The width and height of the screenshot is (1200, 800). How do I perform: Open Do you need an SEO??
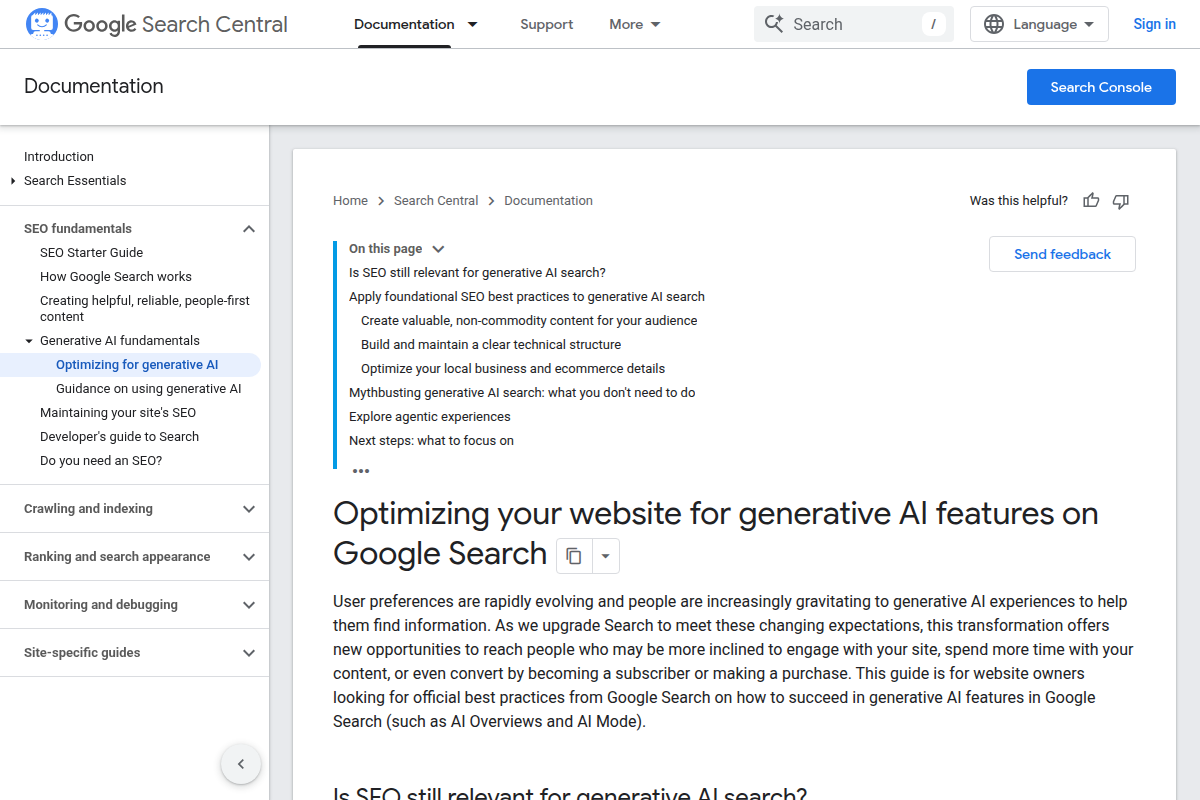click(x=101, y=461)
